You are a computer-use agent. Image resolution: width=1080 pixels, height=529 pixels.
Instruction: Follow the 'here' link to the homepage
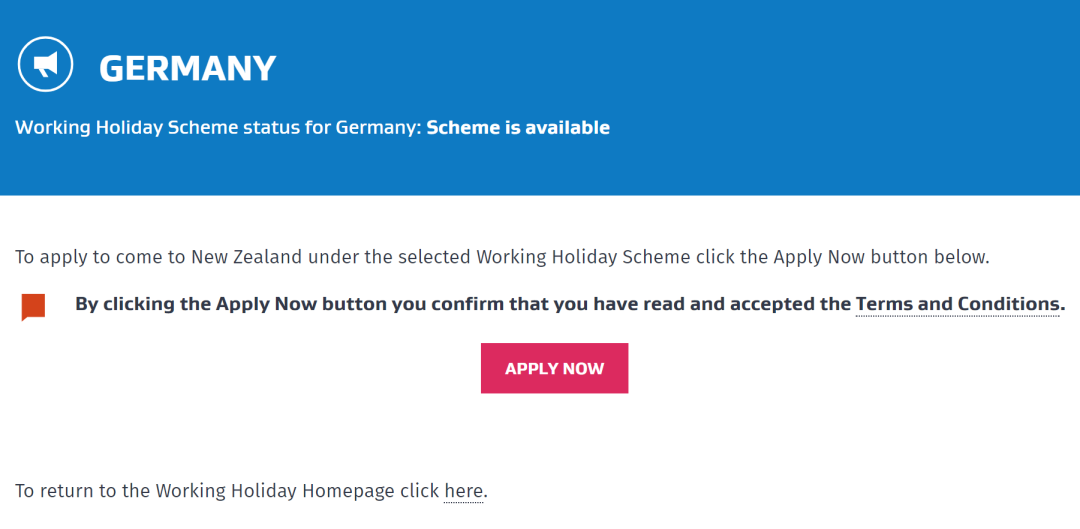[x=464, y=491]
